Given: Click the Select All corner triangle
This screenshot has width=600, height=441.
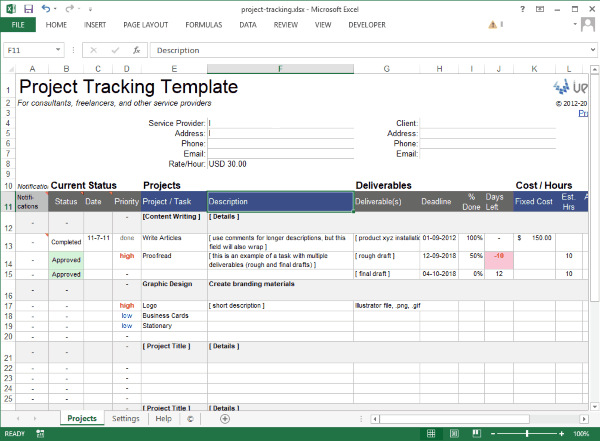Looking at the screenshot, I should click(x=11, y=69).
